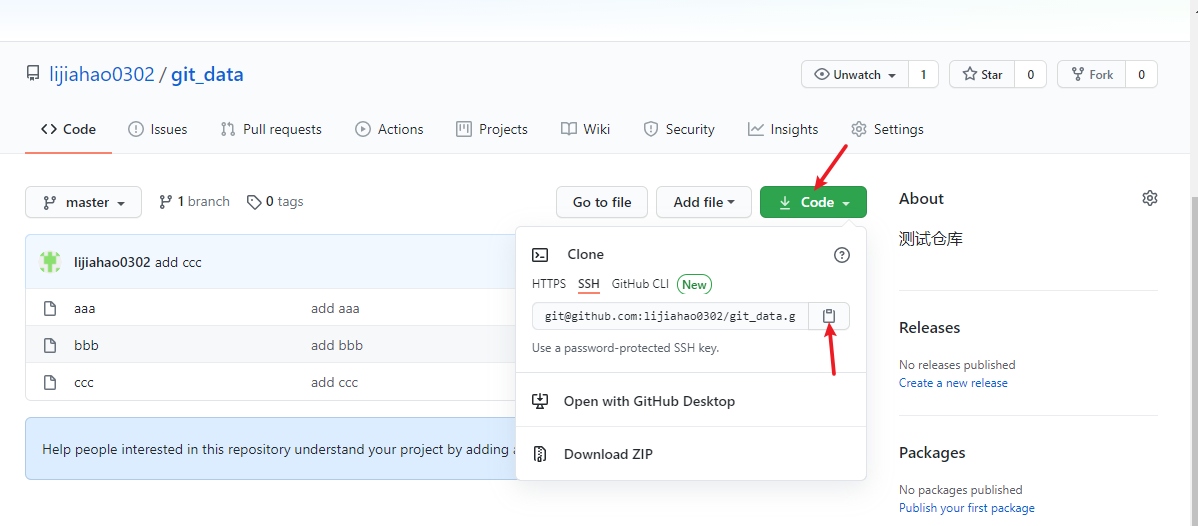
Task: Open watchers count of 1
Action: 923,74
